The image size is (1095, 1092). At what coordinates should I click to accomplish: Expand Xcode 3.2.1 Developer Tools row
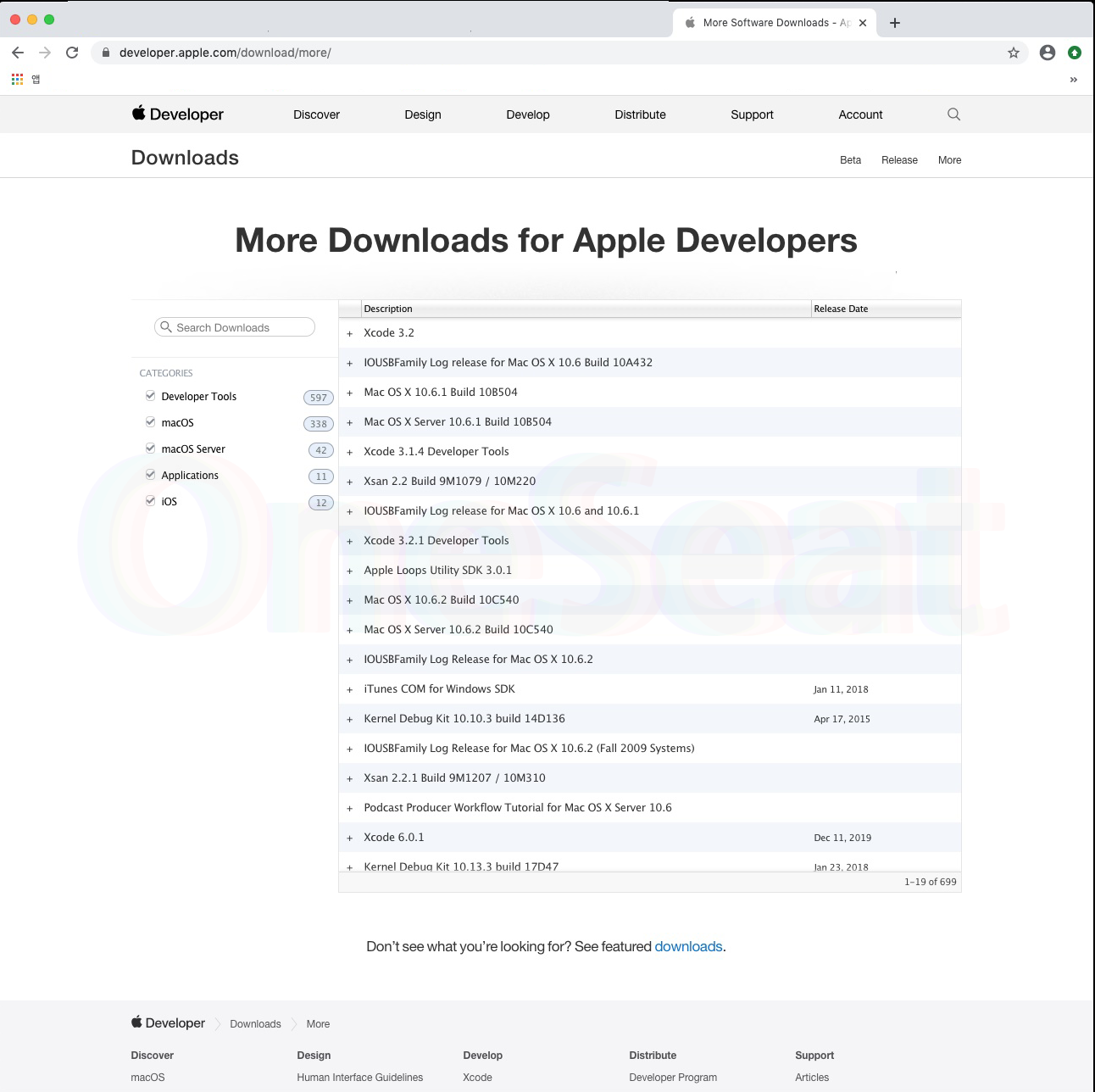click(349, 542)
